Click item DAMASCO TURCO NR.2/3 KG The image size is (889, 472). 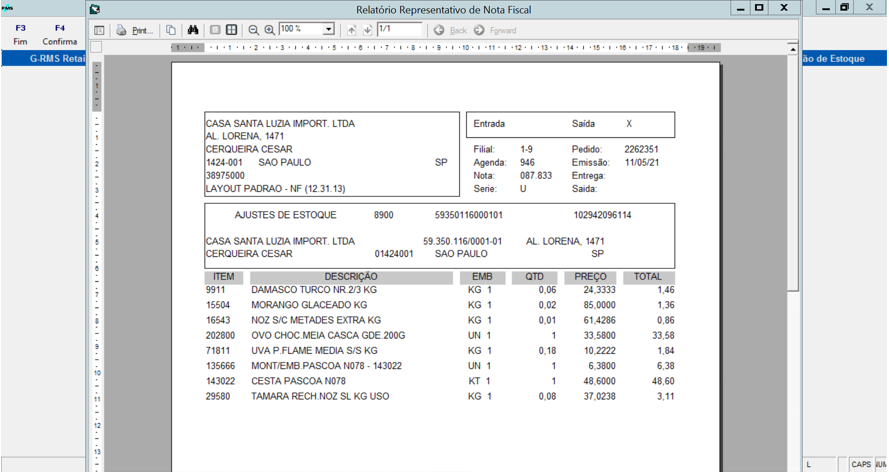point(314,290)
